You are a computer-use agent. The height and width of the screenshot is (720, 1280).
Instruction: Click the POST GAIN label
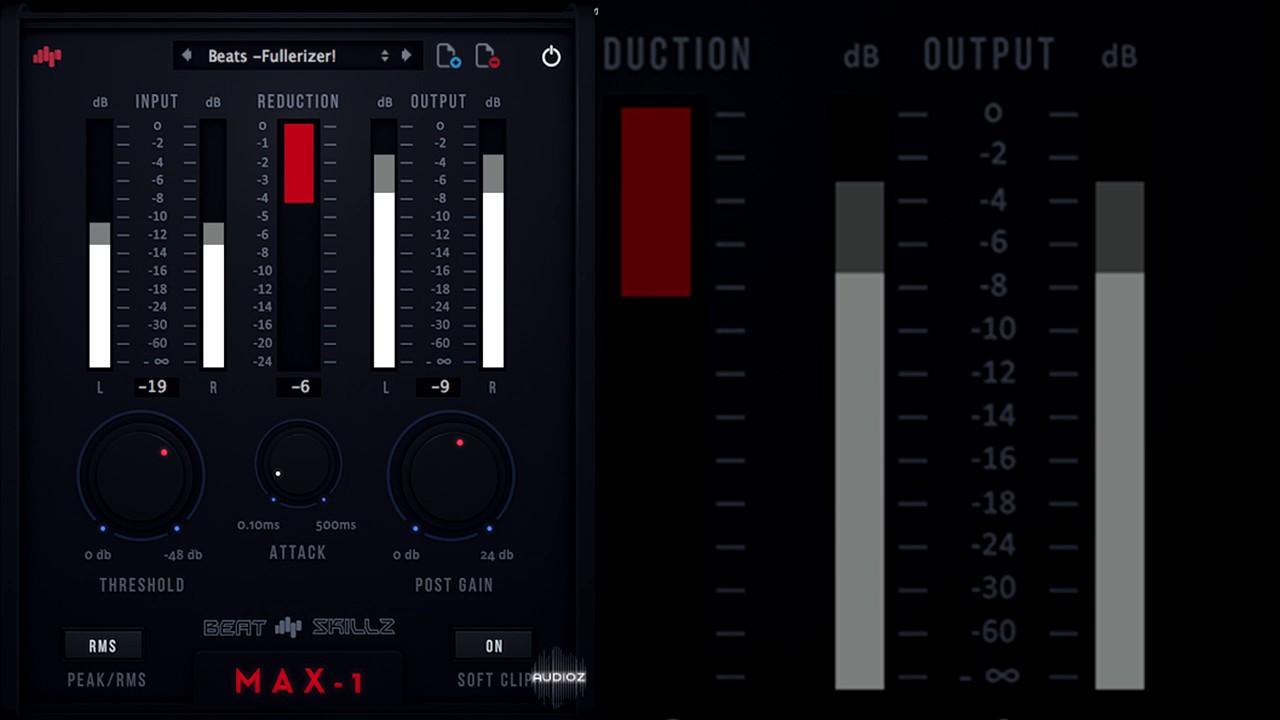tap(454, 585)
